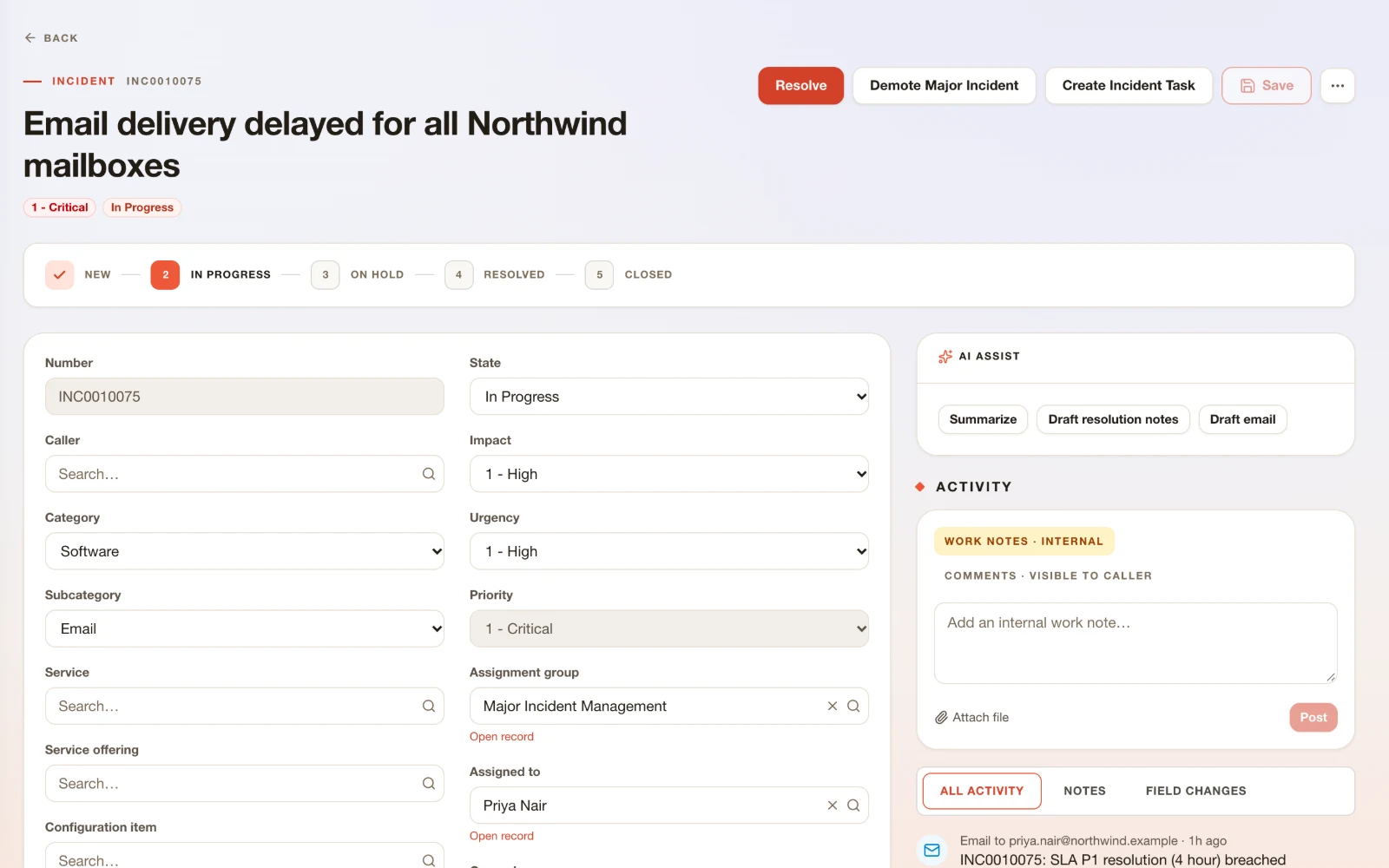The height and width of the screenshot is (868, 1389).
Task: Click Demote Major Incident button
Action: click(944, 86)
